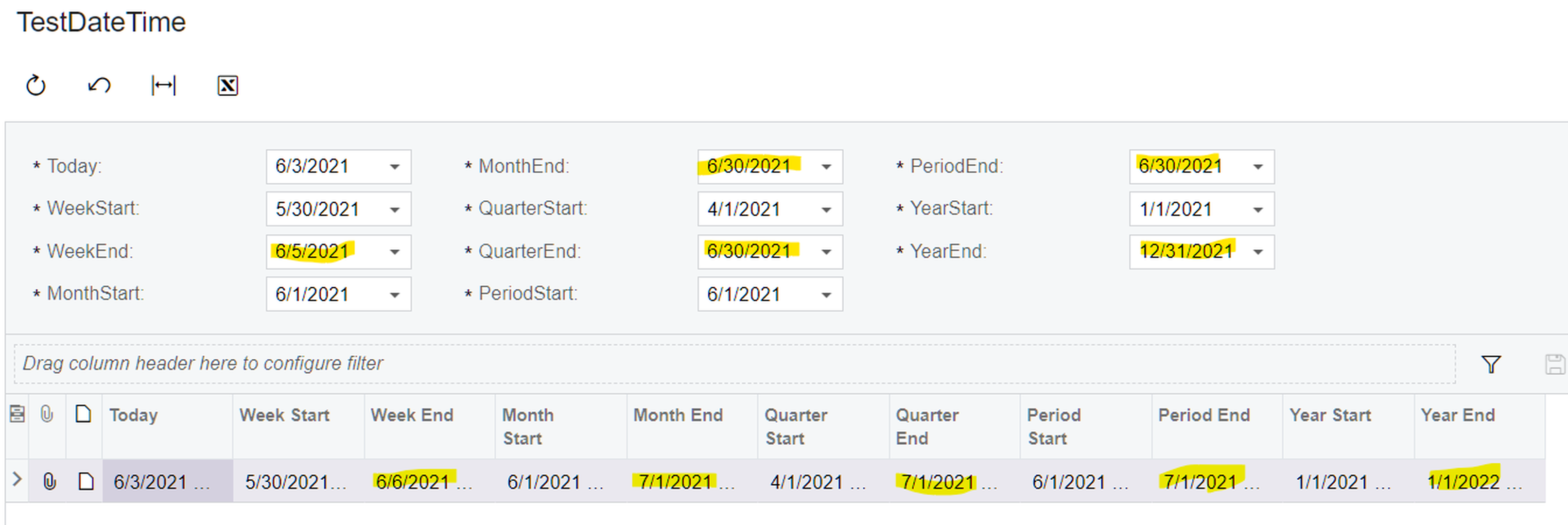Click the attachment paperclip in the grid row
This screenshot has width=1568, height=525.
click(49, 482)
